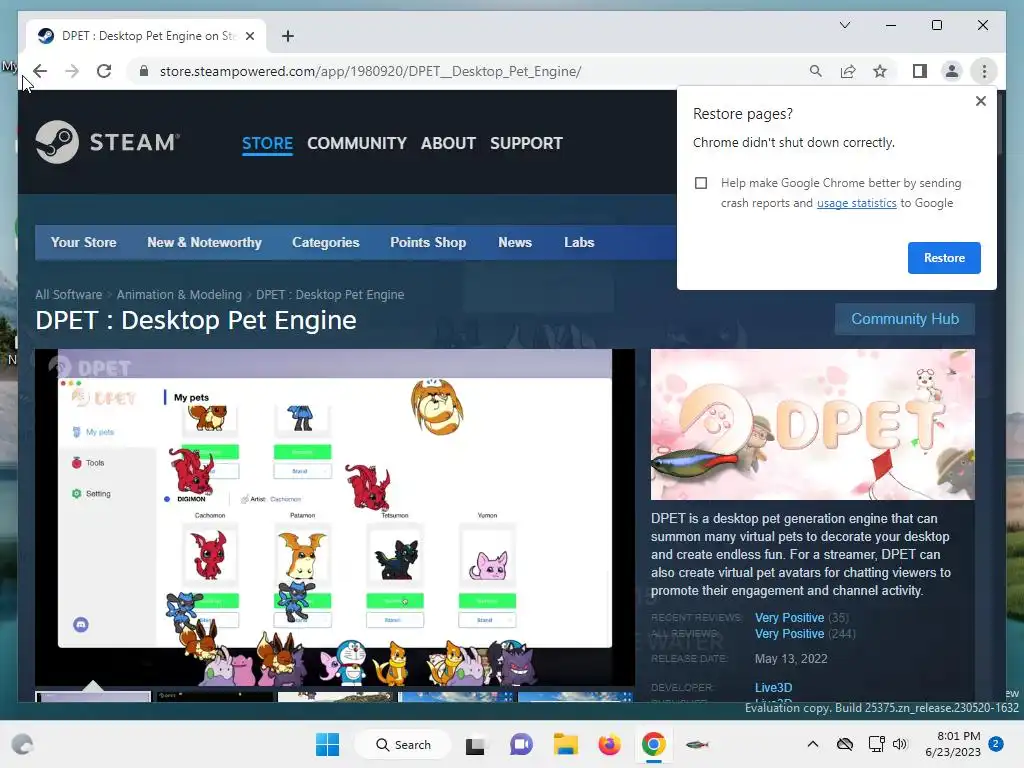Dismiss the Restore pages popup
Image resolution: width=1024 pixels, height=768 pixels.
(x=980, y=101)
